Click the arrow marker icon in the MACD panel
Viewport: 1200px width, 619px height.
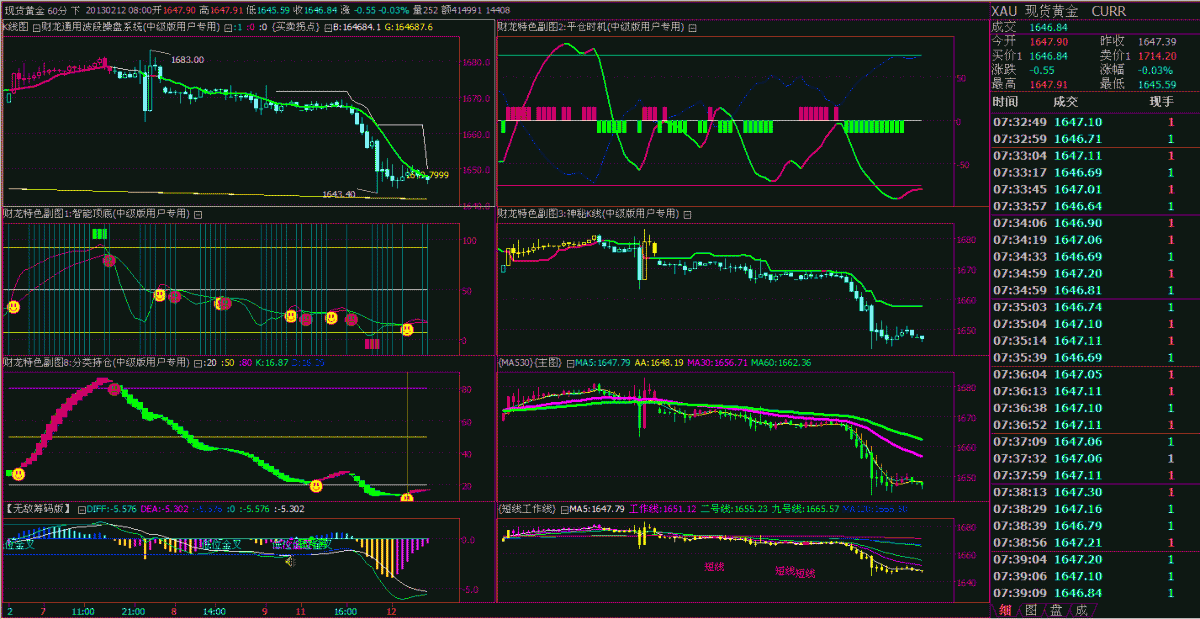tap(290, 561)
